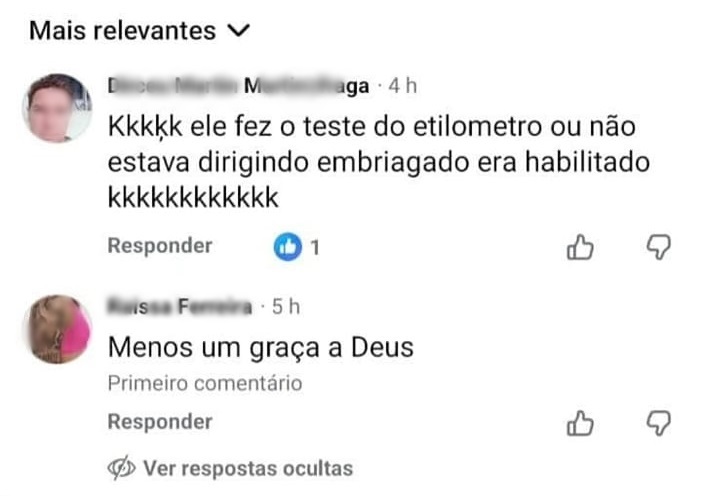
Task: Click the blue like reaction badge
Action: 288,246
